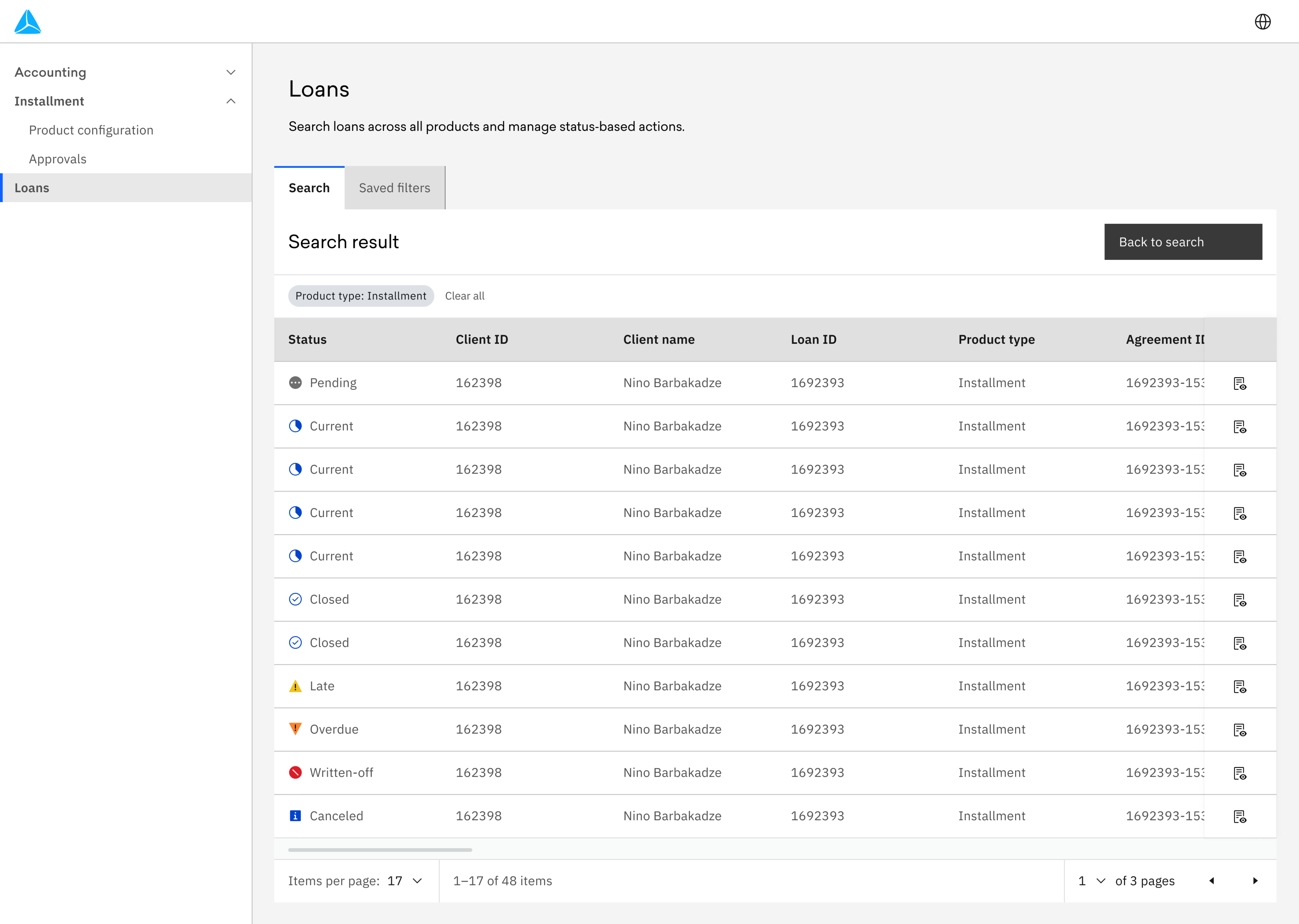Click the yellow Late warning icon
Image resolution: width=1299 pixels, height=924 pixels.
(295, 686)
